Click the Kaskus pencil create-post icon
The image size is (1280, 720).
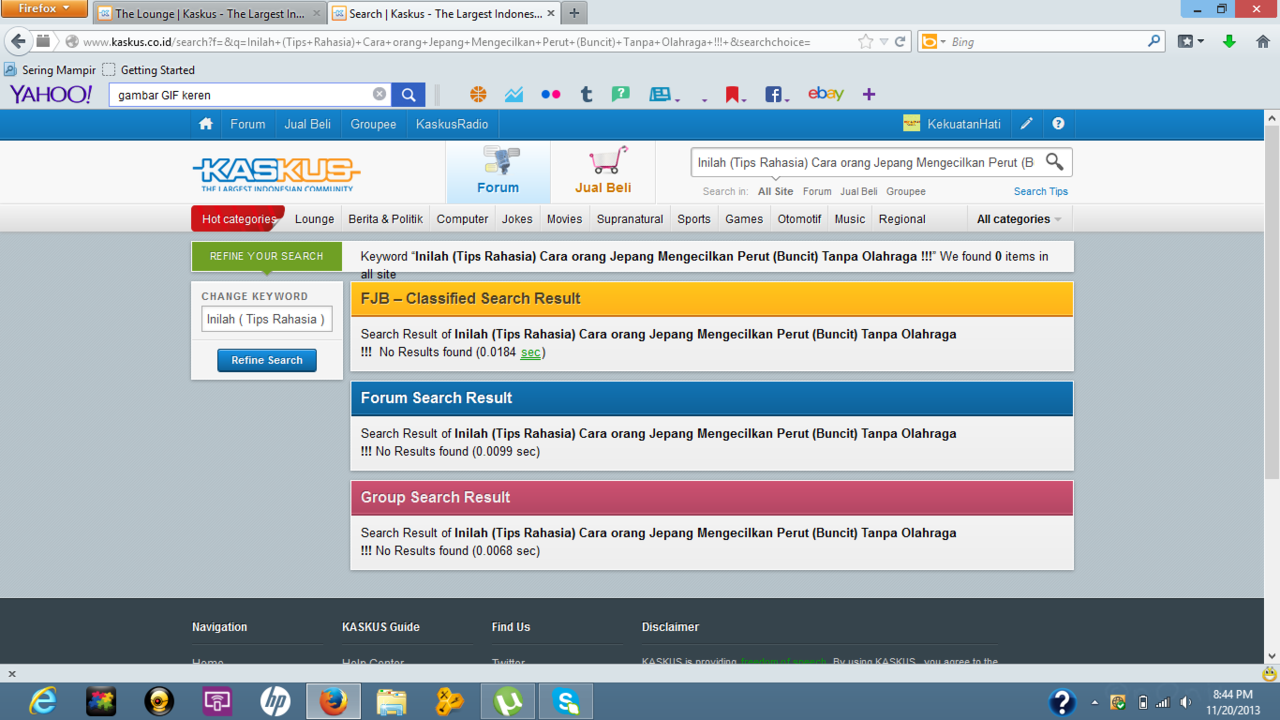click(1026, 124)
